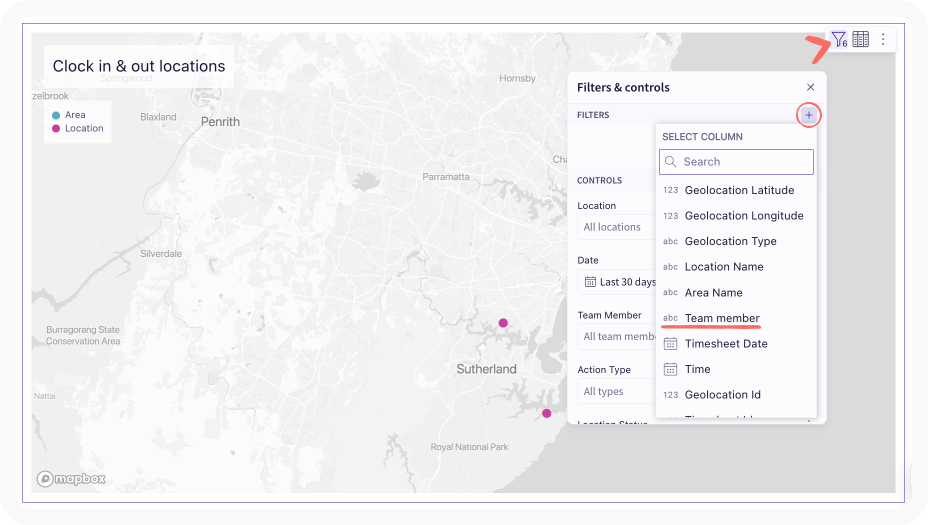The image size is (928, 525).
Task: Click the magnifier icon in the search box
Action: [x=671, y=162]
